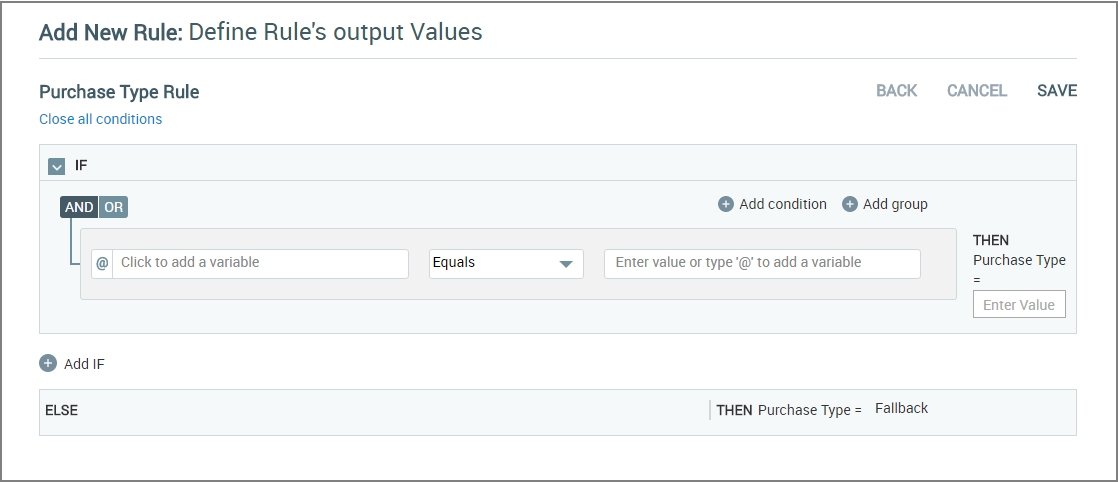
Task: Click the Add condition text label
Action: click(x=783, y=205)
